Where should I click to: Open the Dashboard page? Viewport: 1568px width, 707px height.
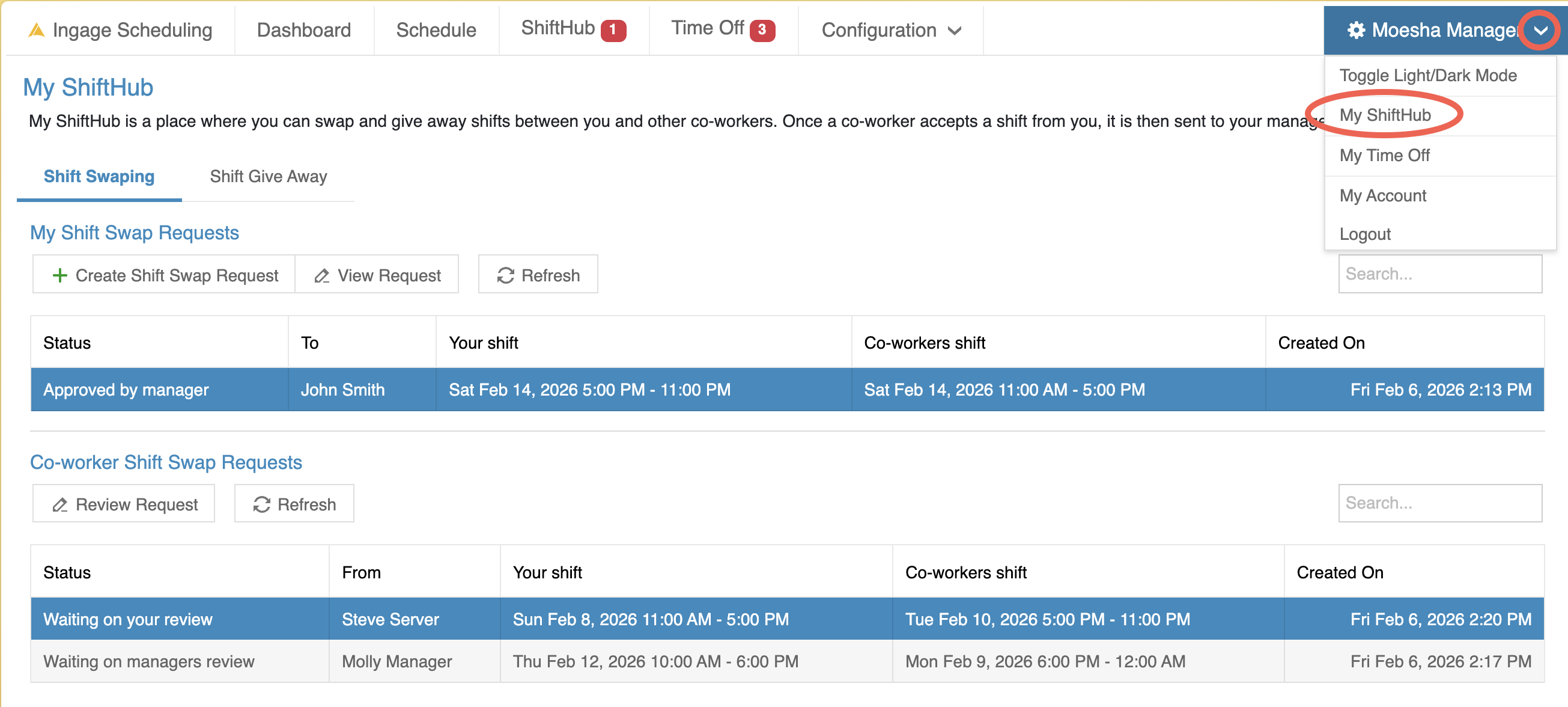click(303, 30)
